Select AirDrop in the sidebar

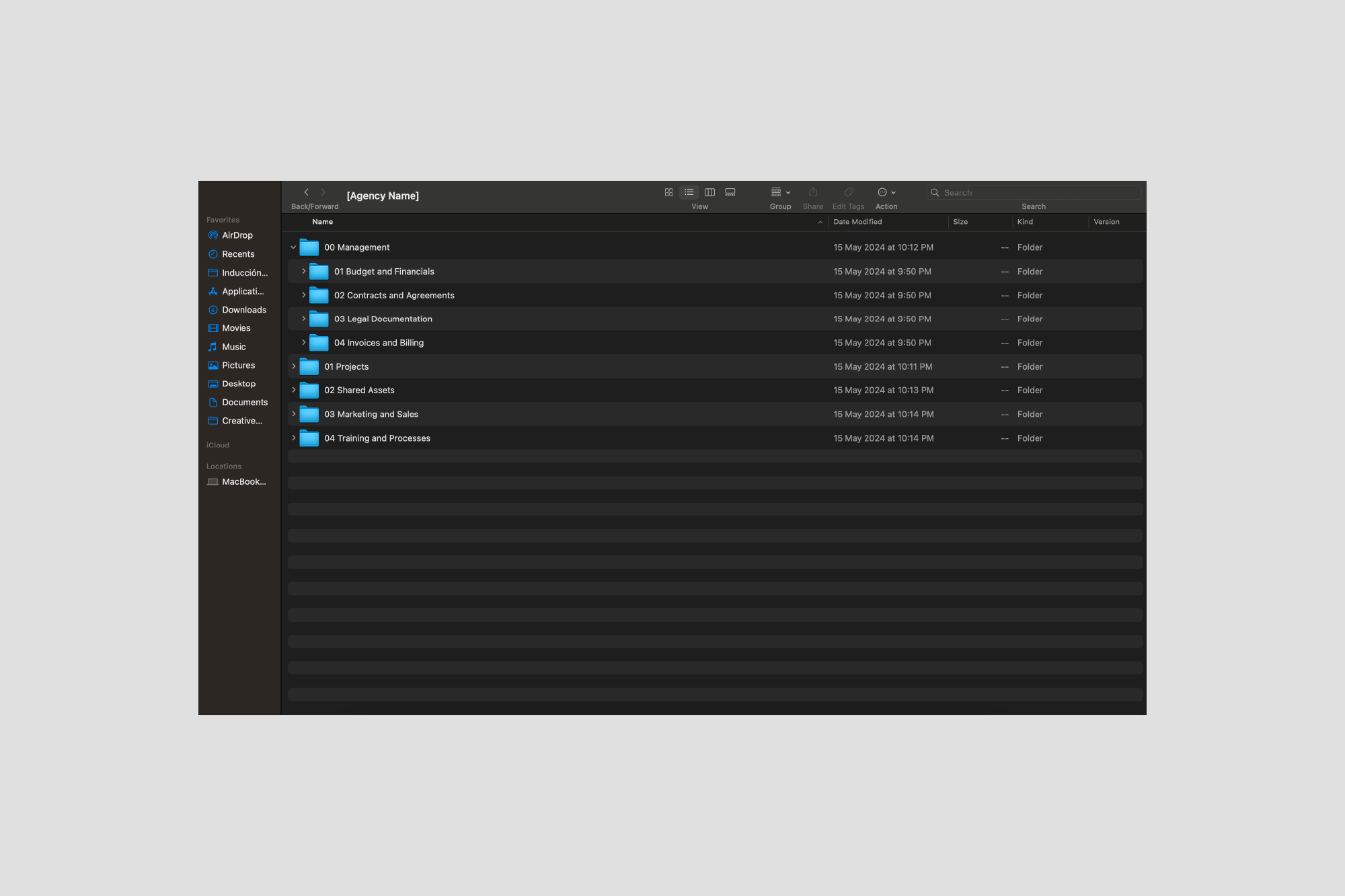237,235
